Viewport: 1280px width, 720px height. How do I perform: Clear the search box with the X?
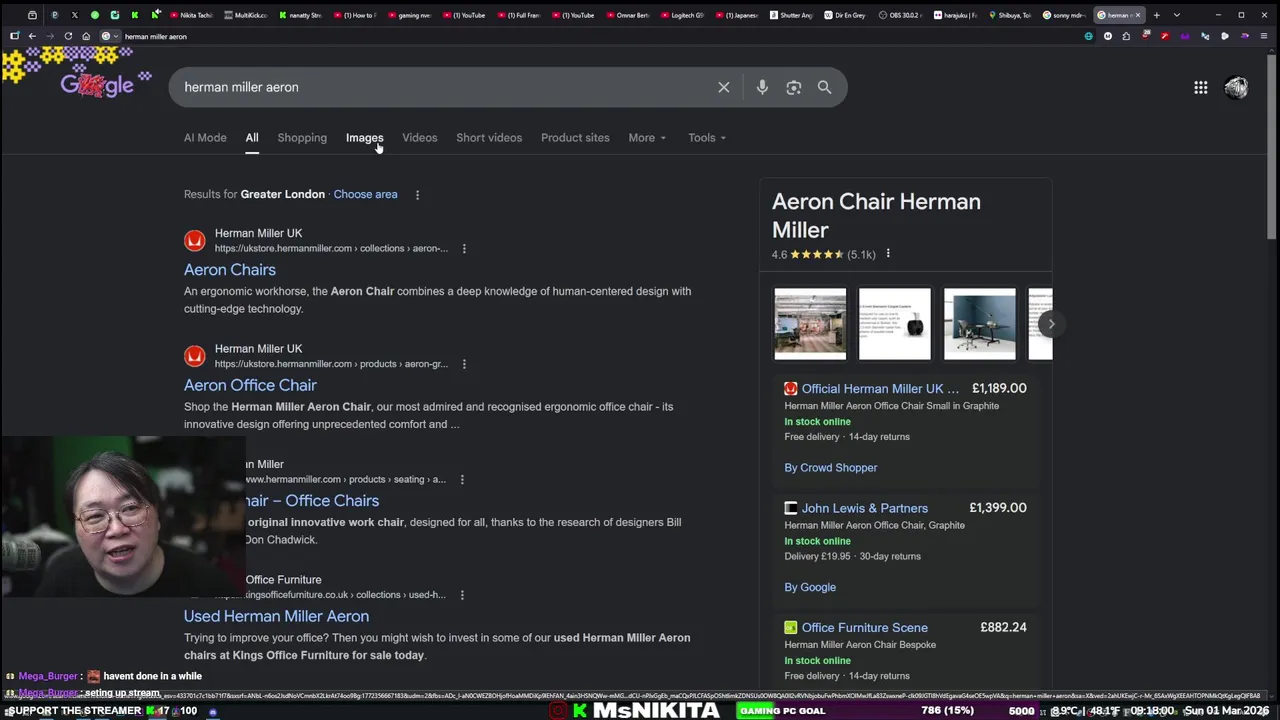coord(724,87)
